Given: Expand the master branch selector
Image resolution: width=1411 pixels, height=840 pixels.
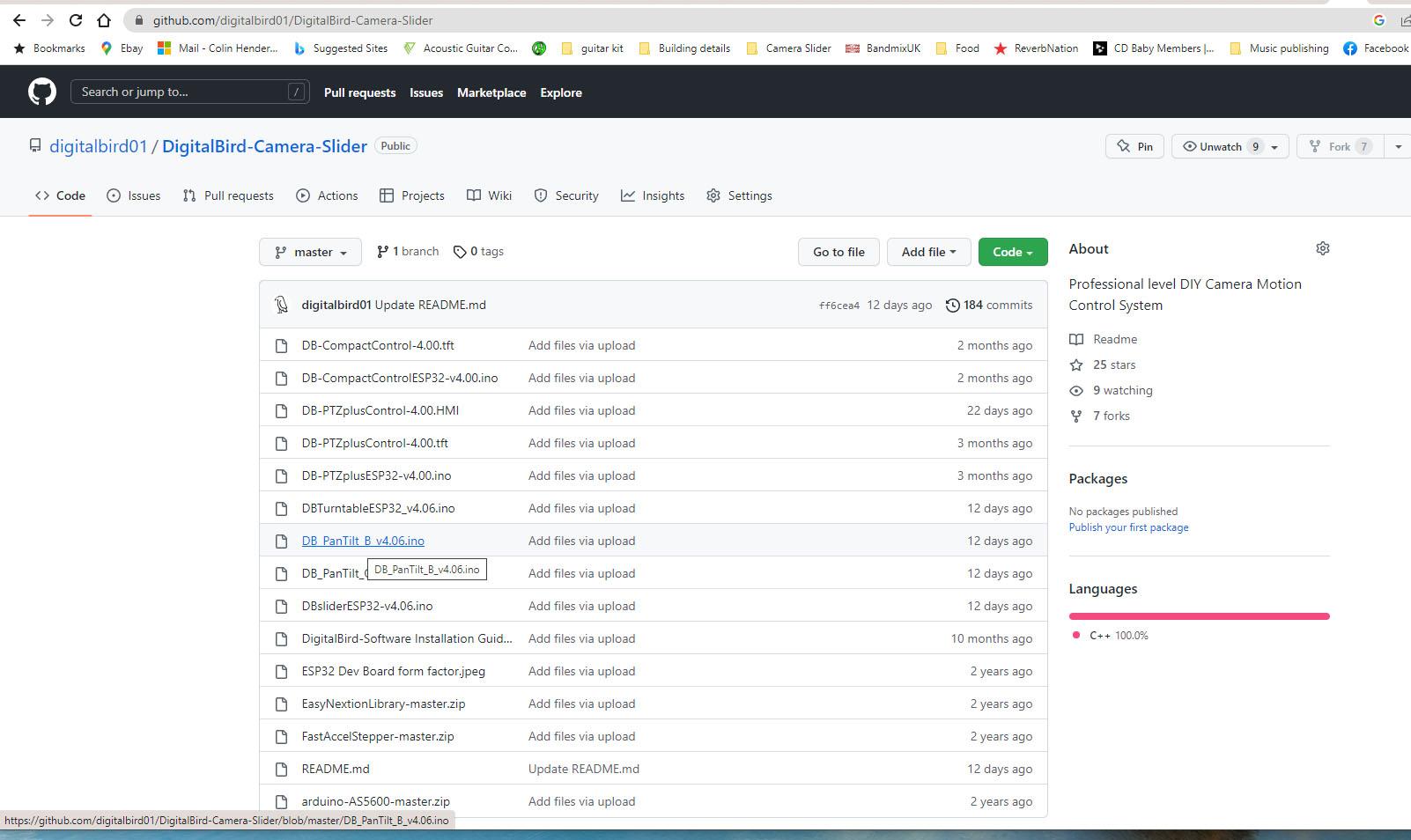Looking at the screenshot, I should [309, 252].
